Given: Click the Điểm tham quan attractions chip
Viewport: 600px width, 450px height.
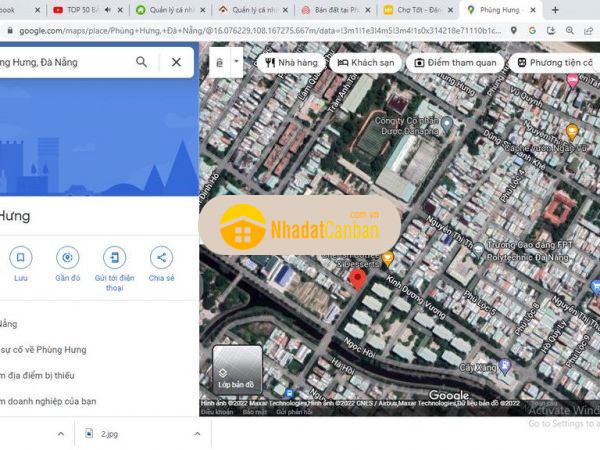Looking at the screenshot, I should (455, 62).
